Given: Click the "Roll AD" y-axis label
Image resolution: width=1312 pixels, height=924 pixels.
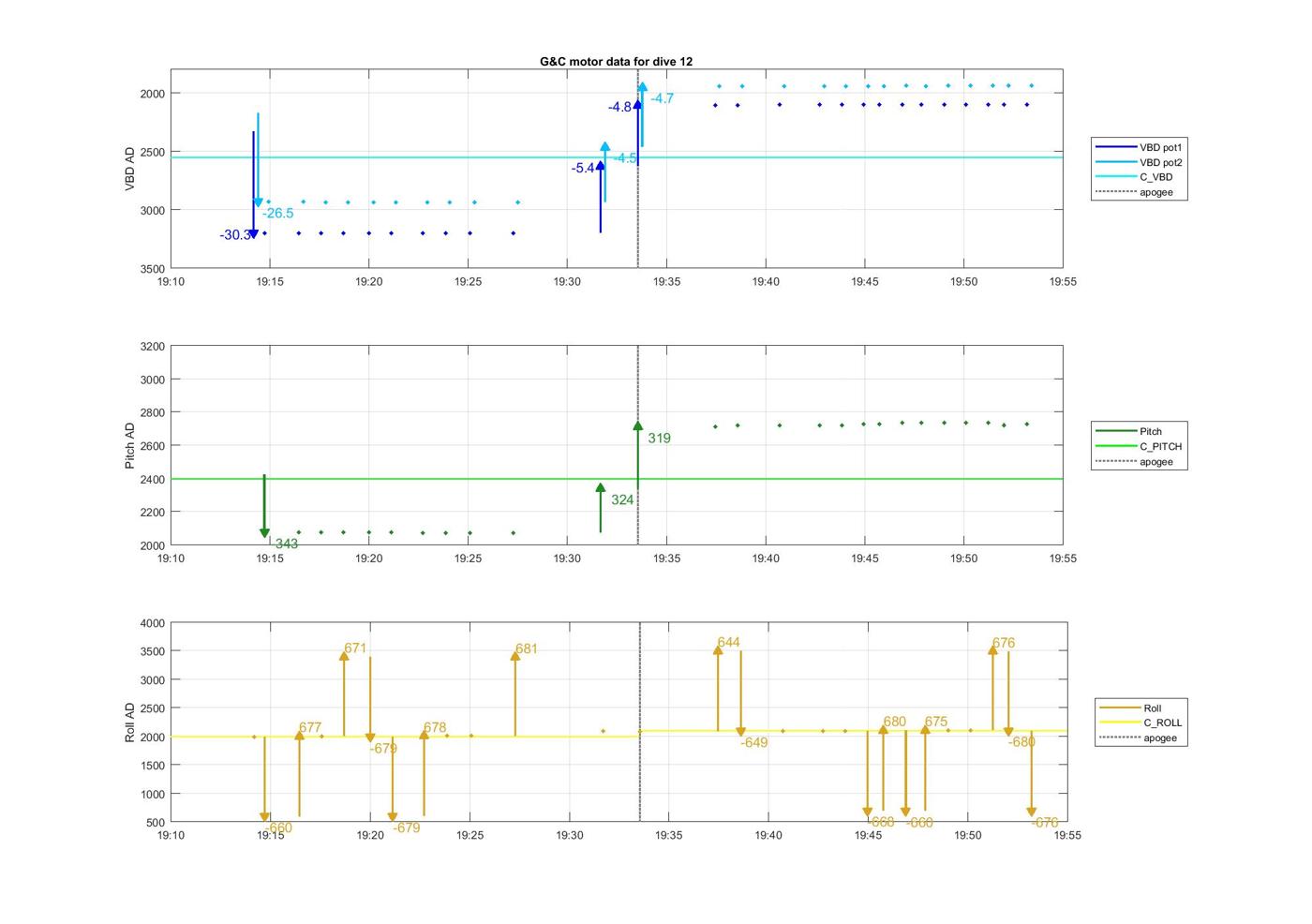Looking at the screenshot, I should [130, 723].
